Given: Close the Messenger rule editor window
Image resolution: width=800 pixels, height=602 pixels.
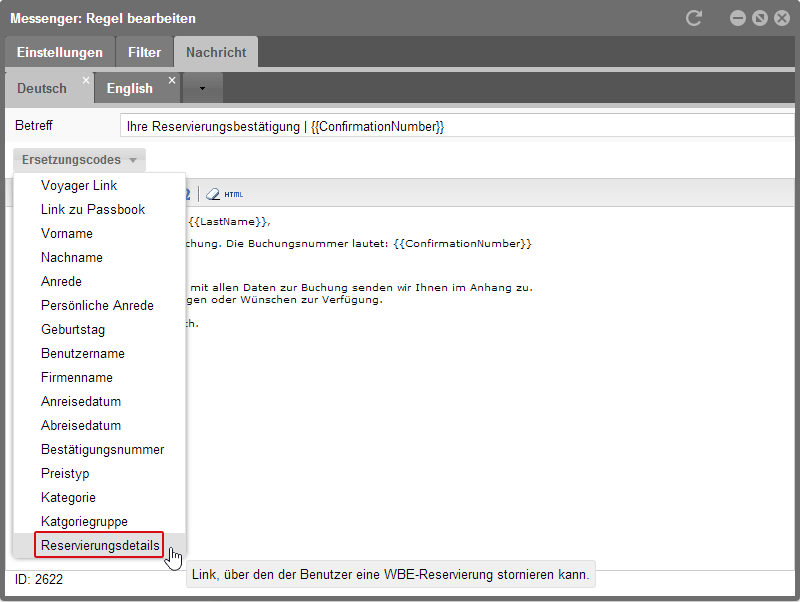Looking at the screenshot, I should (782, 18).
